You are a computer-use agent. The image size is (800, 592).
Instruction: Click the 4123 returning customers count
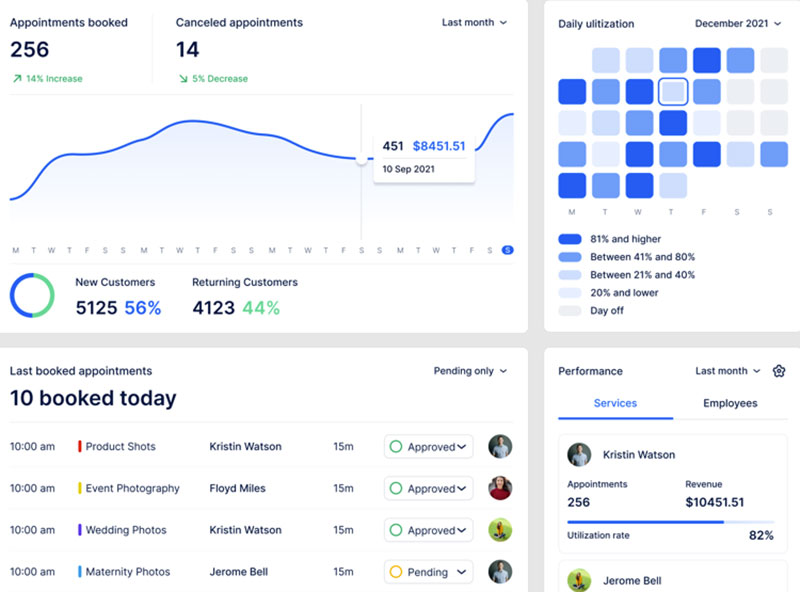213,308
